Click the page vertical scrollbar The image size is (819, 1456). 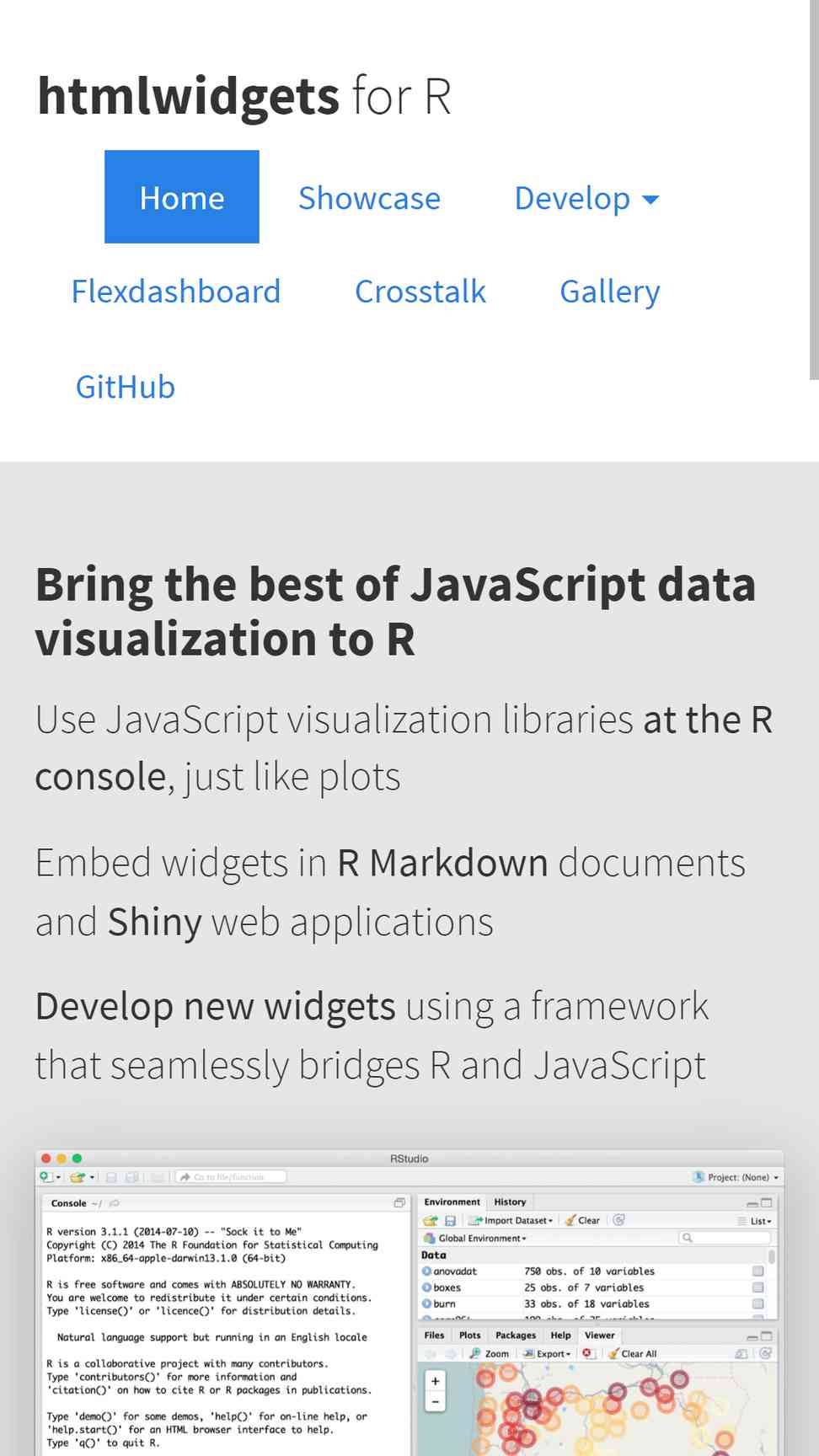814,190
